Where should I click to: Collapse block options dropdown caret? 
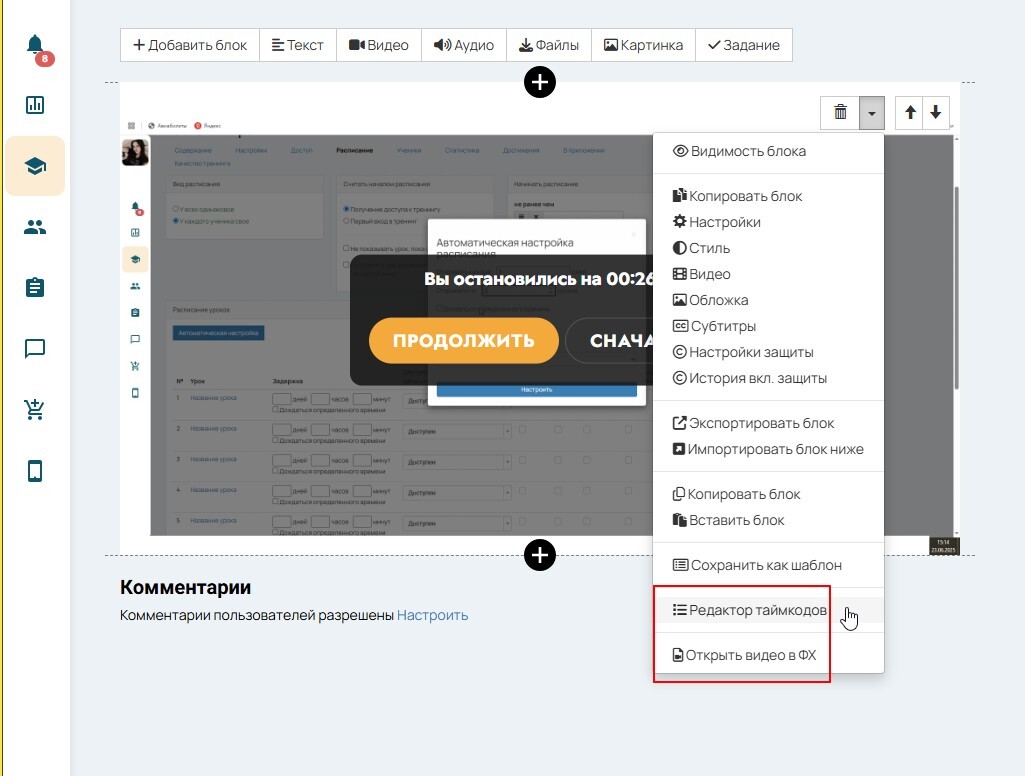point(872,113)
